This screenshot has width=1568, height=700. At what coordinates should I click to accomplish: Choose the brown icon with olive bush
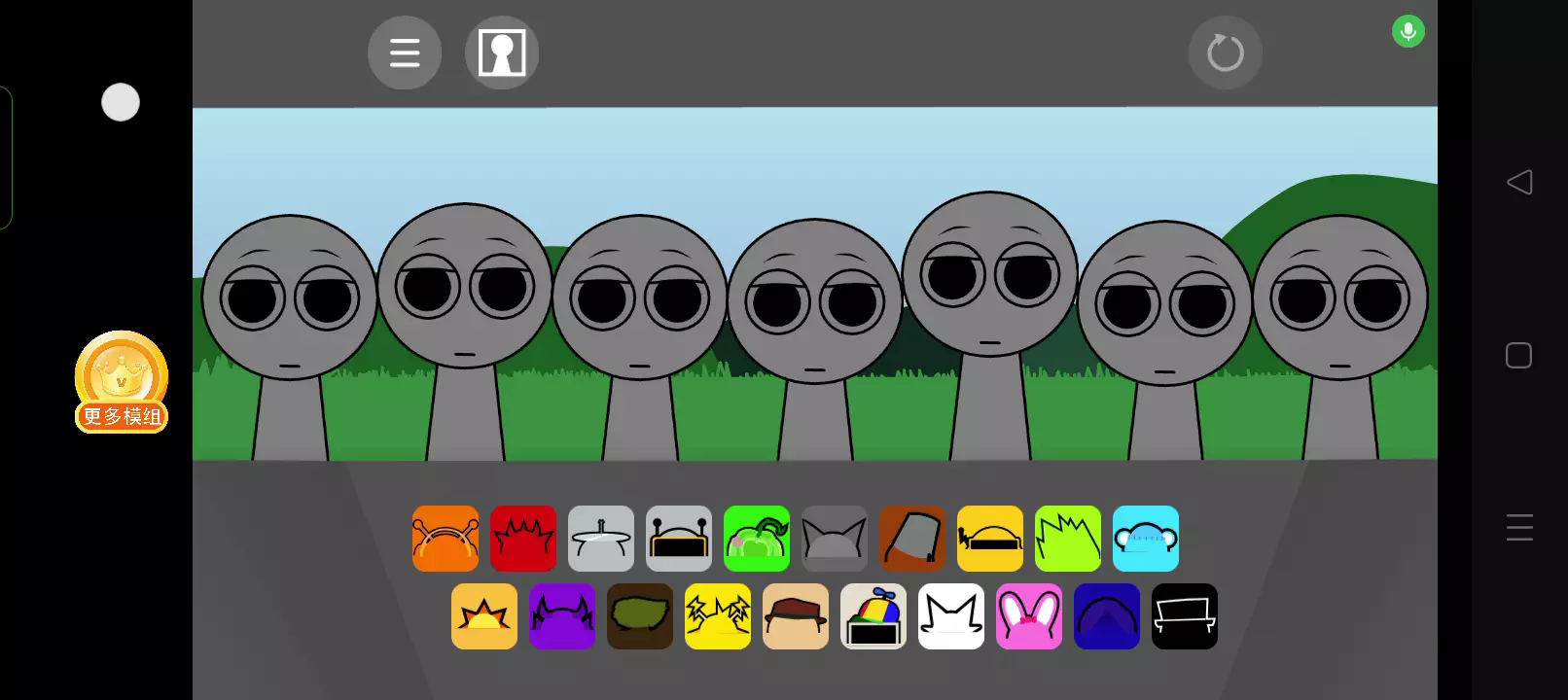pos(640,616)
